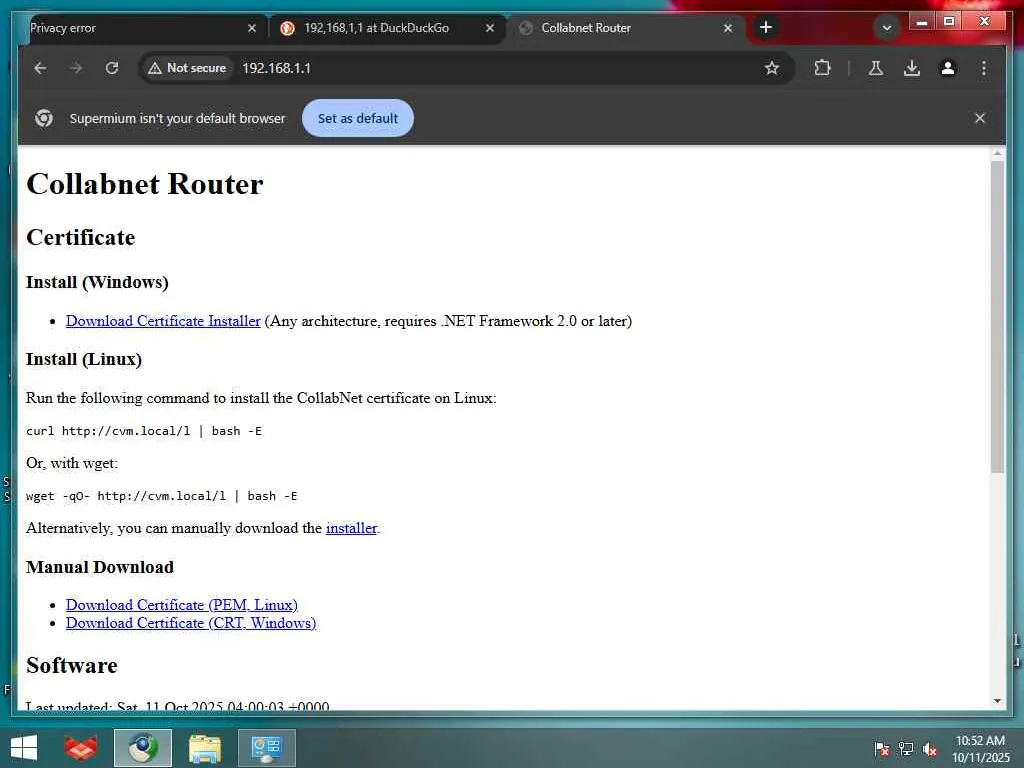Download Certificate (CRT, Windows)
The width and height of the screenshot is (1024, 768).
[191, 623]
